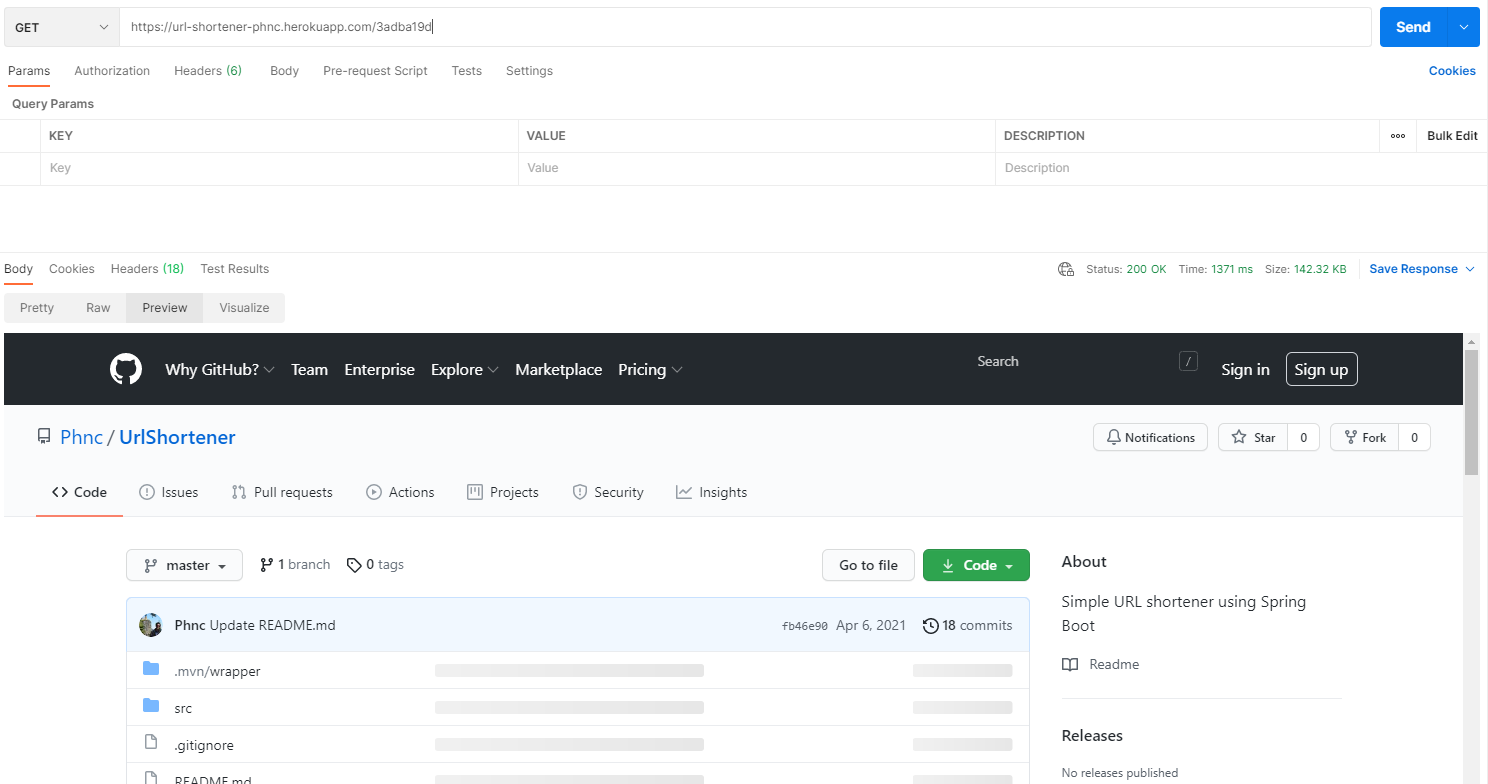
Task: Click the .gitignore file icon
Action: click(x=151, y=742)
